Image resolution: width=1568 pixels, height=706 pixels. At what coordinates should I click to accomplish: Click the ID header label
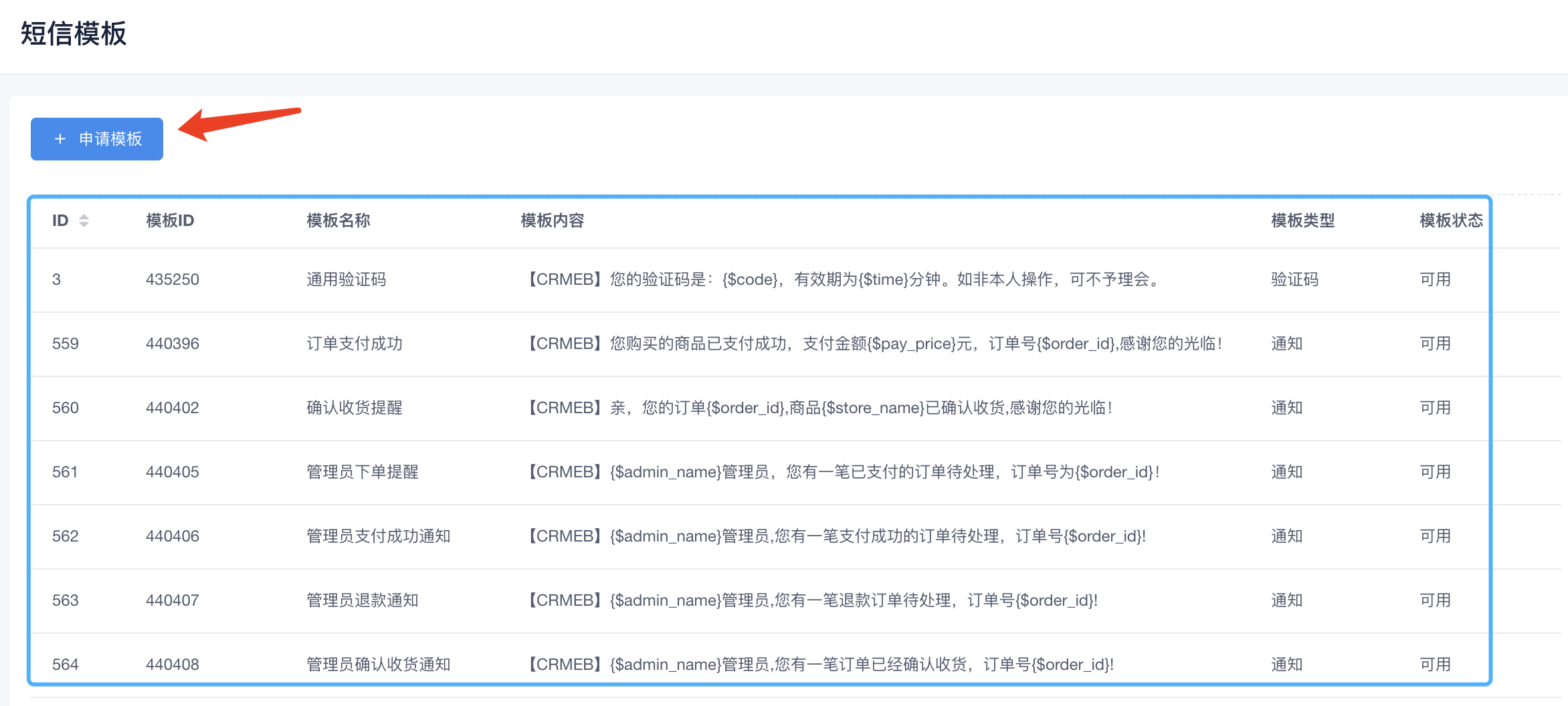click(x=60, y=221)
